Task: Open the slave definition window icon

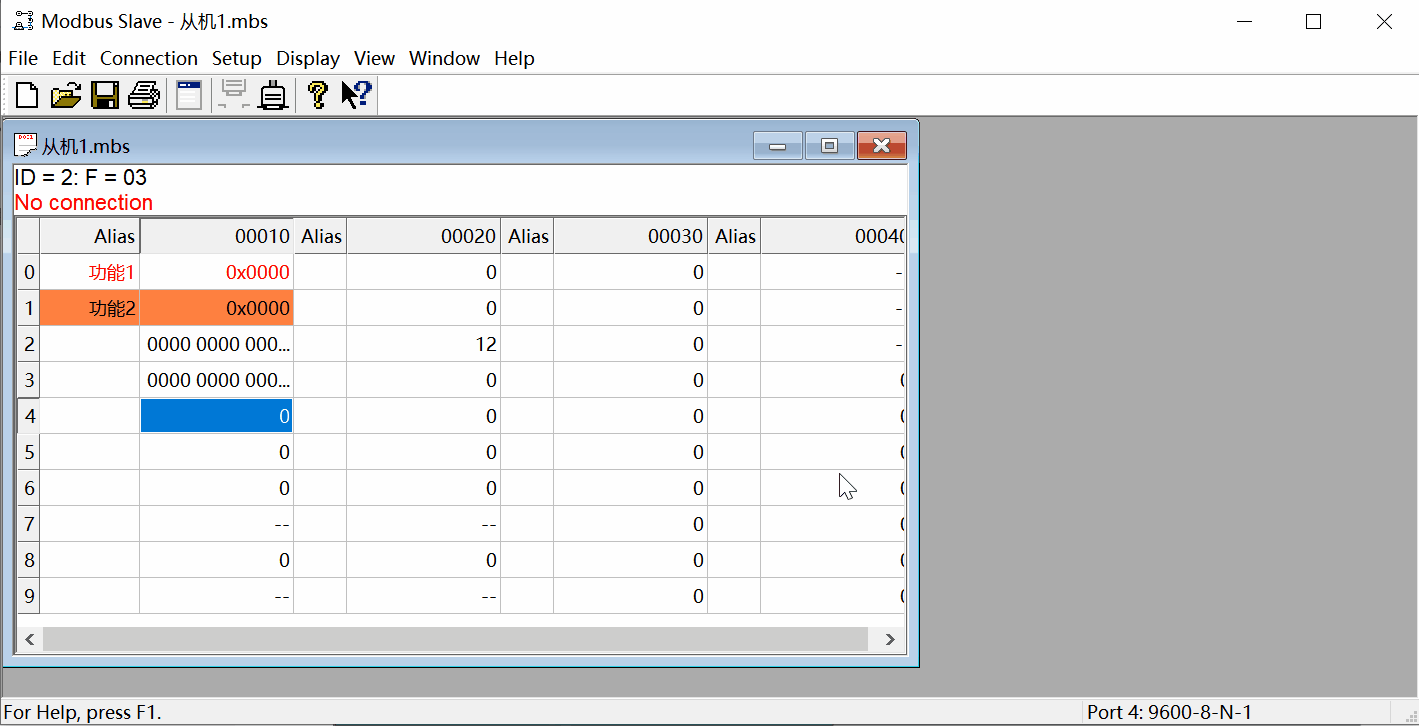Action: (189, 95)
